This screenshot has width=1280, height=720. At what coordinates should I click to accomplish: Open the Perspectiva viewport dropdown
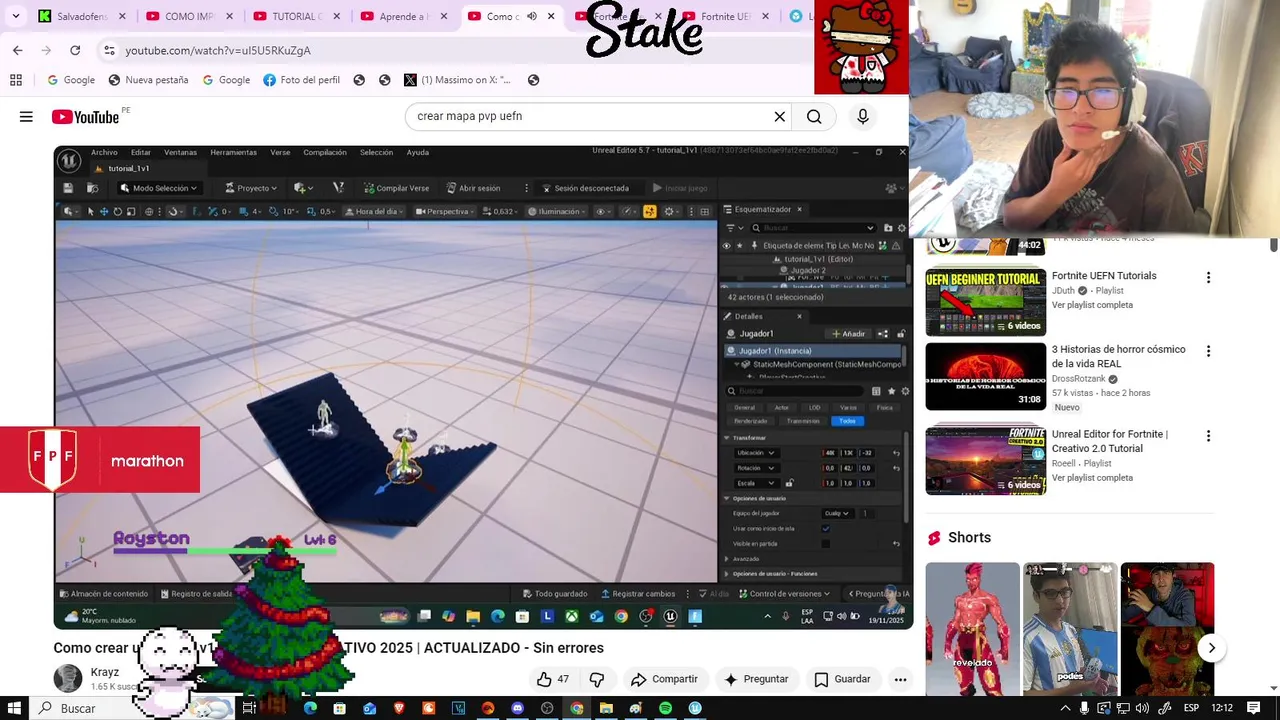447,211
